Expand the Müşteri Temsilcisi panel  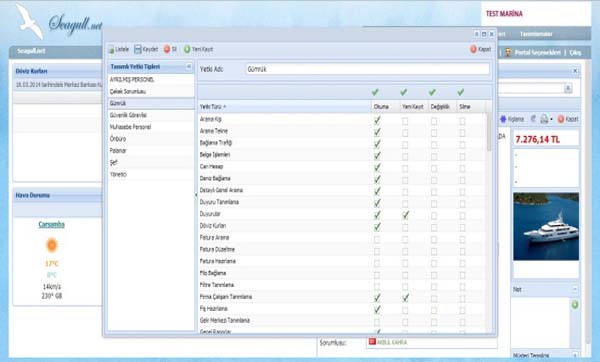coord(575,355)
